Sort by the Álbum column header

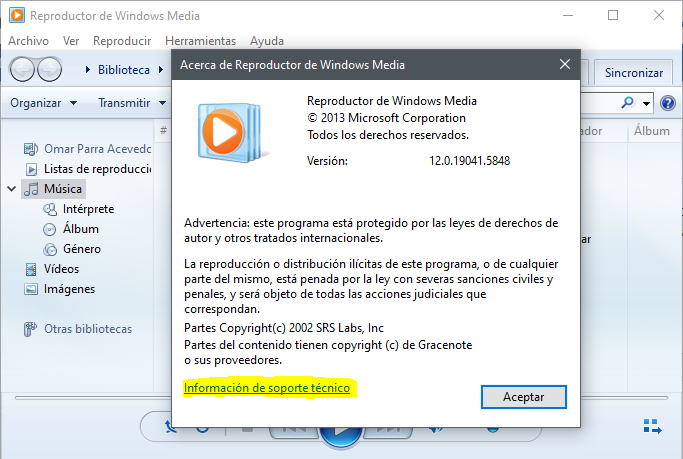652,131
